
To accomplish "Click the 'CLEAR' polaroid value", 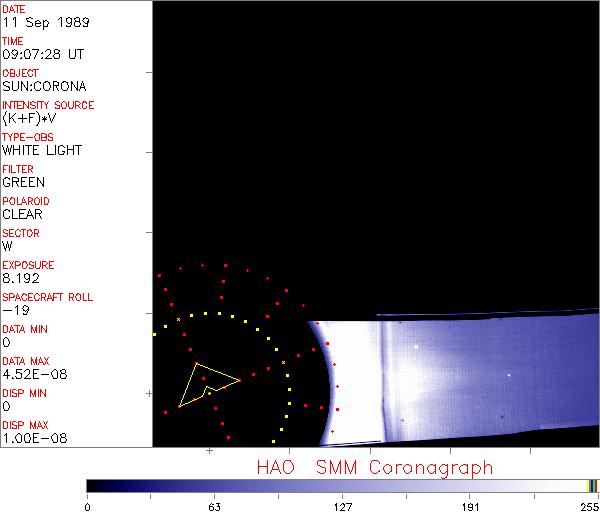I will tap(22, 214).
